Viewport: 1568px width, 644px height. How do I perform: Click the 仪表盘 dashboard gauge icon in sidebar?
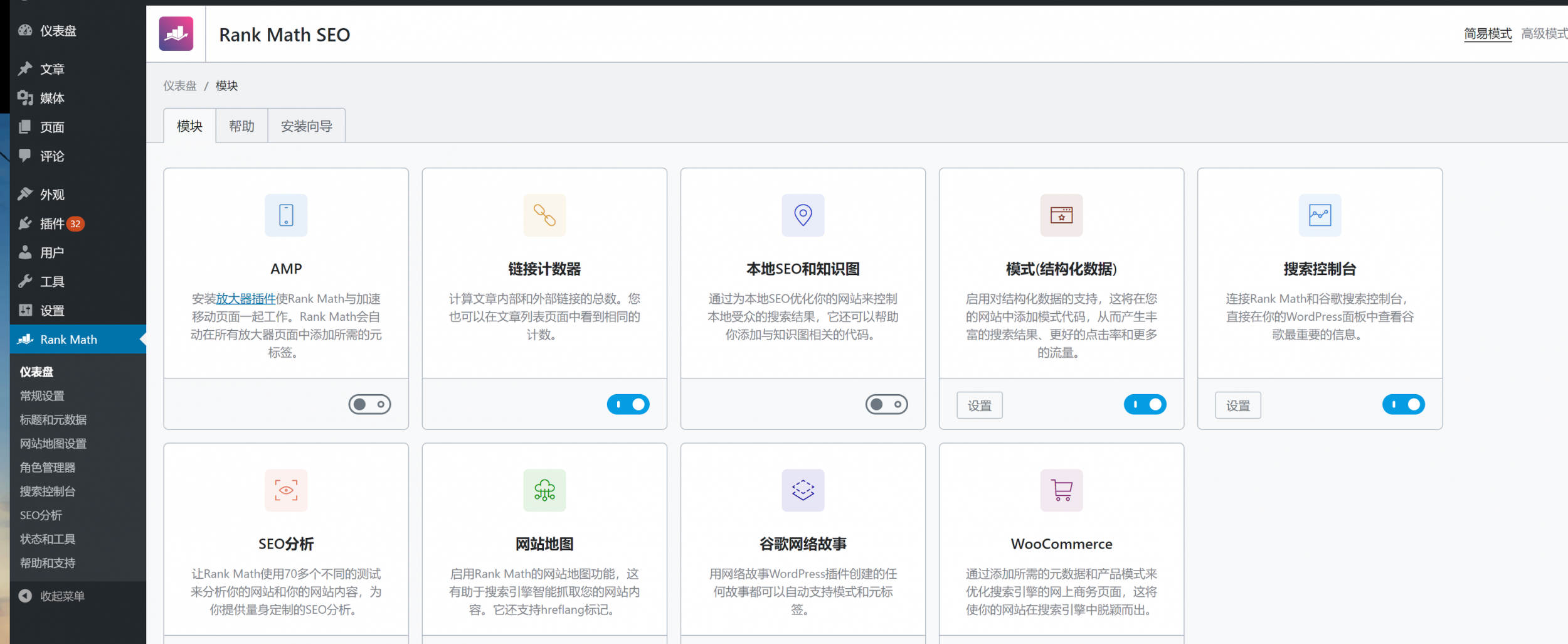pyautogui.click(x=25, y=30)
